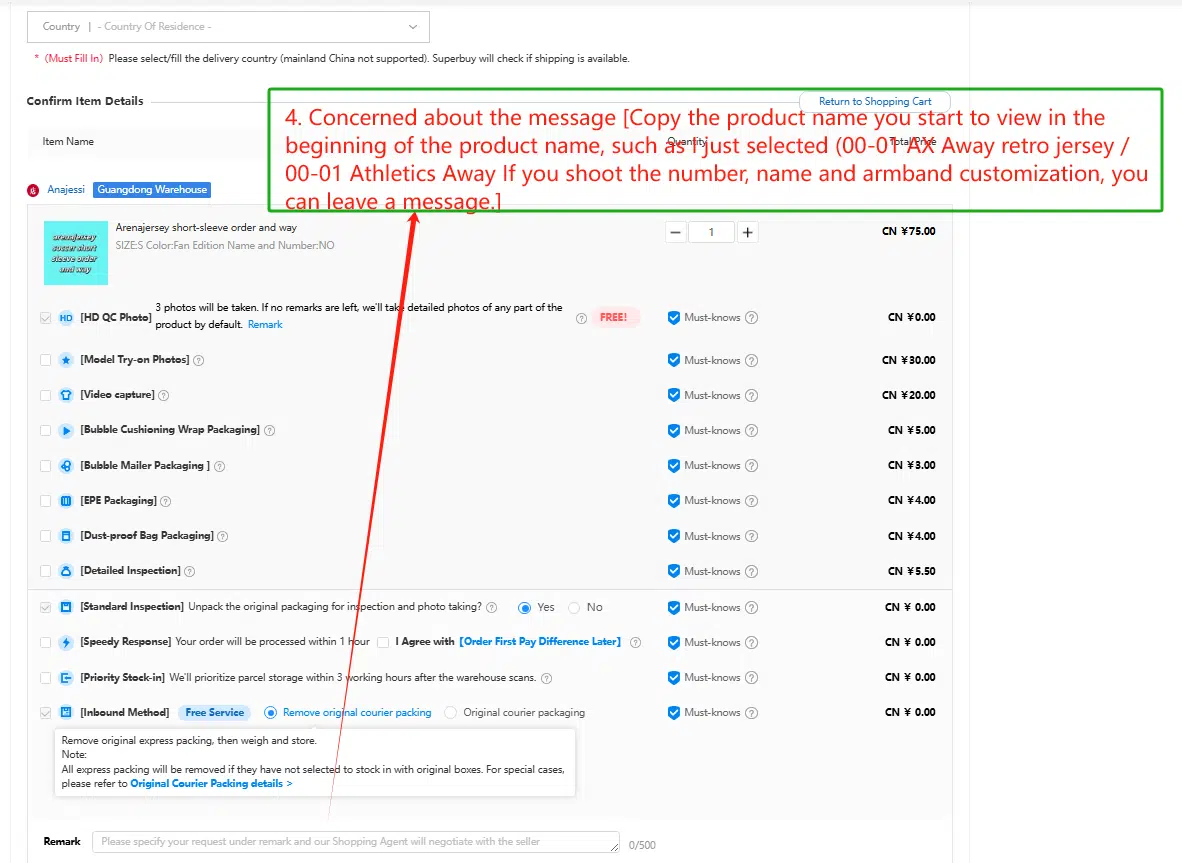This screenshot has height=863, width=1182.
Task: Enable the Dust-proof Bag Packaging checkbox
Action: [x=45, y=536]
